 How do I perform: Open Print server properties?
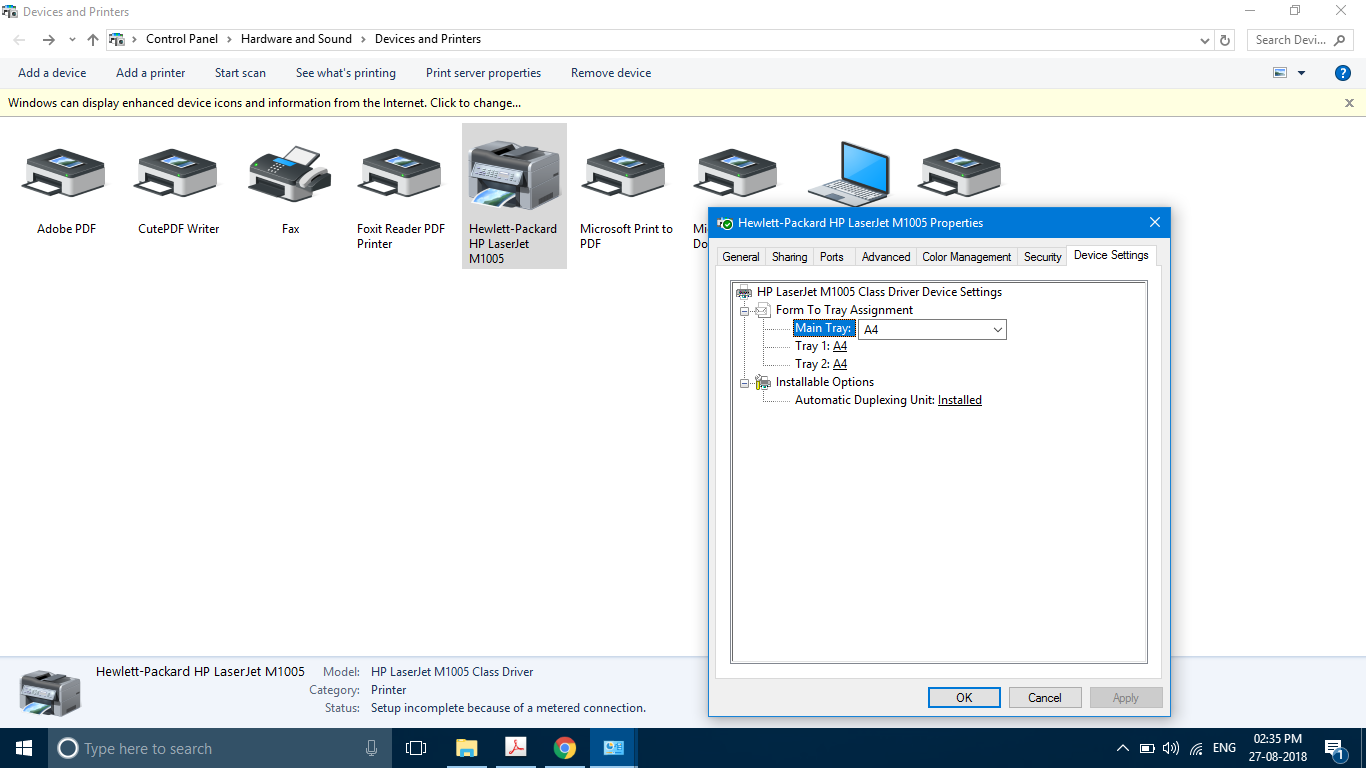(x=483, y=73)
